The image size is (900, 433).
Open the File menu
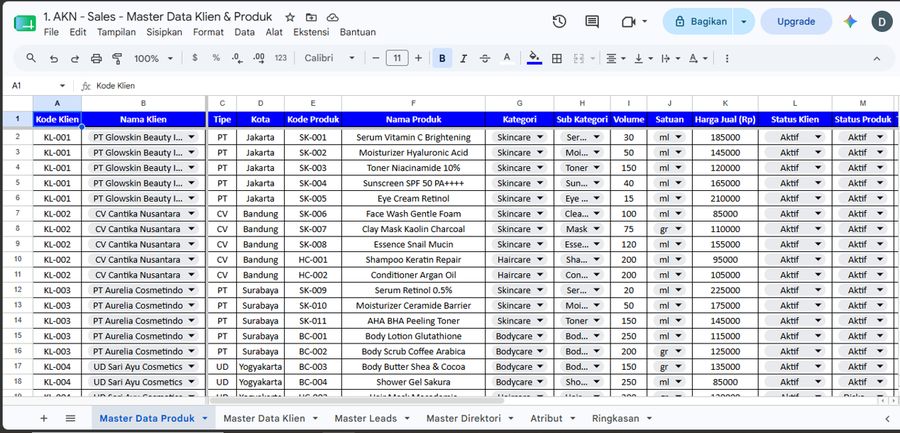point(51,32)
